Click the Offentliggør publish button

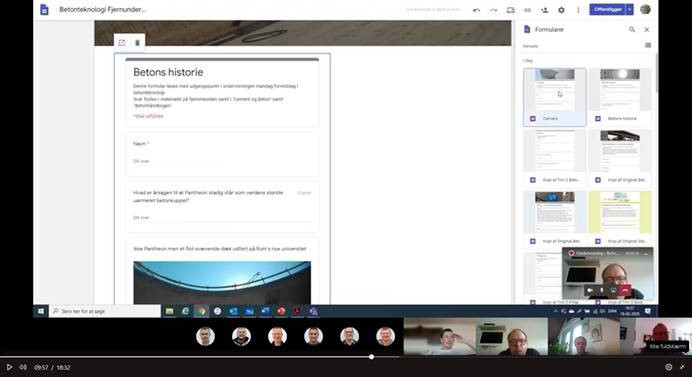pyautogui.click(x=608, y=9)
